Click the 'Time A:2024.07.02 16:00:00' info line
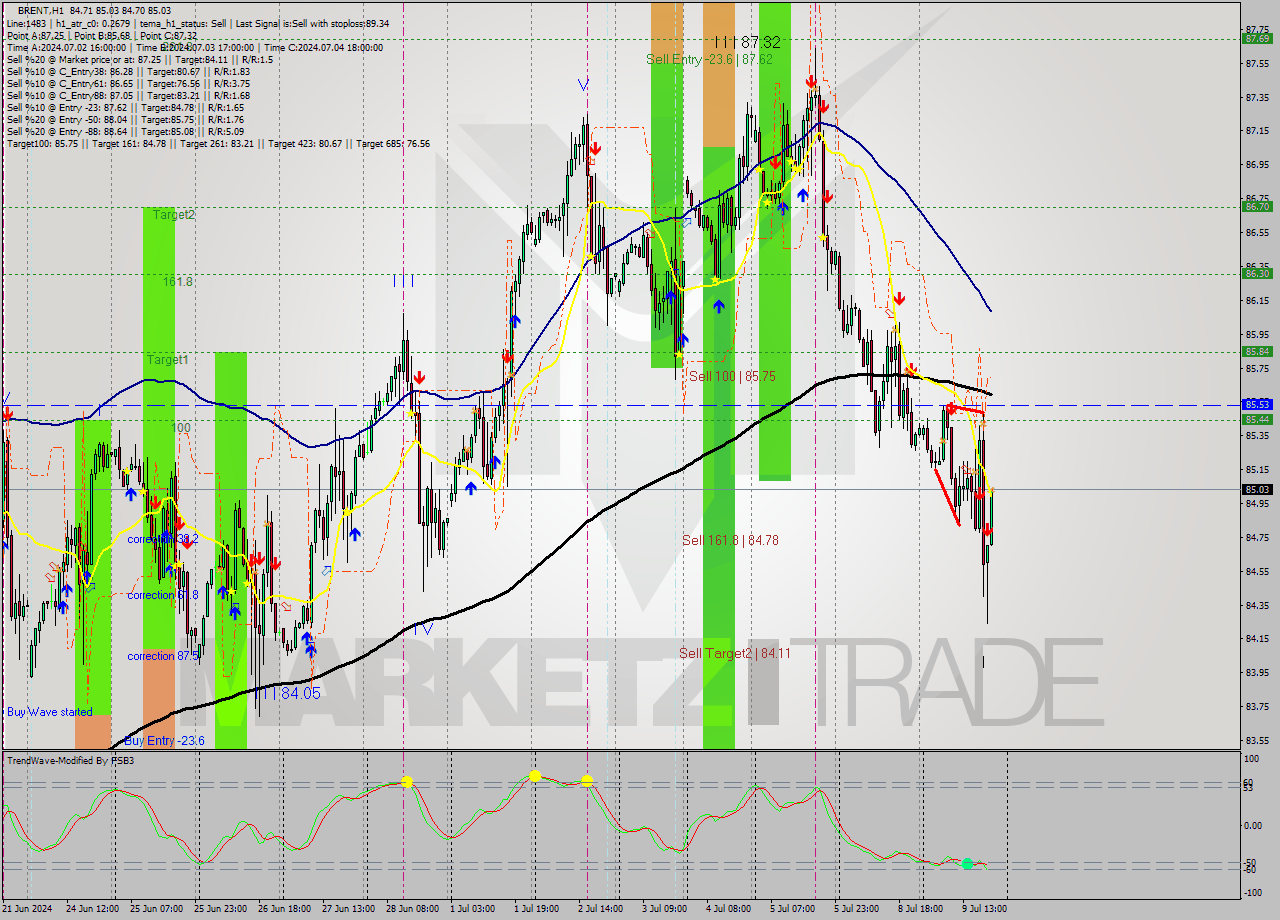1280x920 pixels. [x=194, y=47]
